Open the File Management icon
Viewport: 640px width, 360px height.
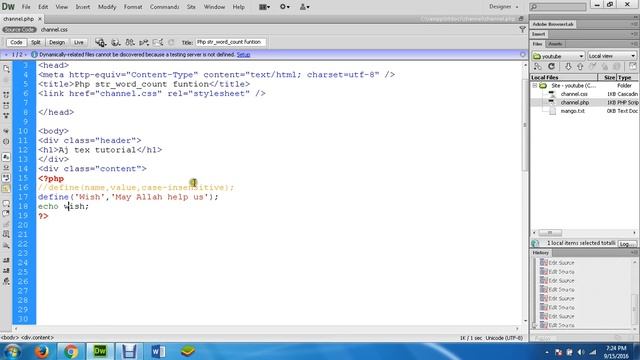click(x=130, y=42)
